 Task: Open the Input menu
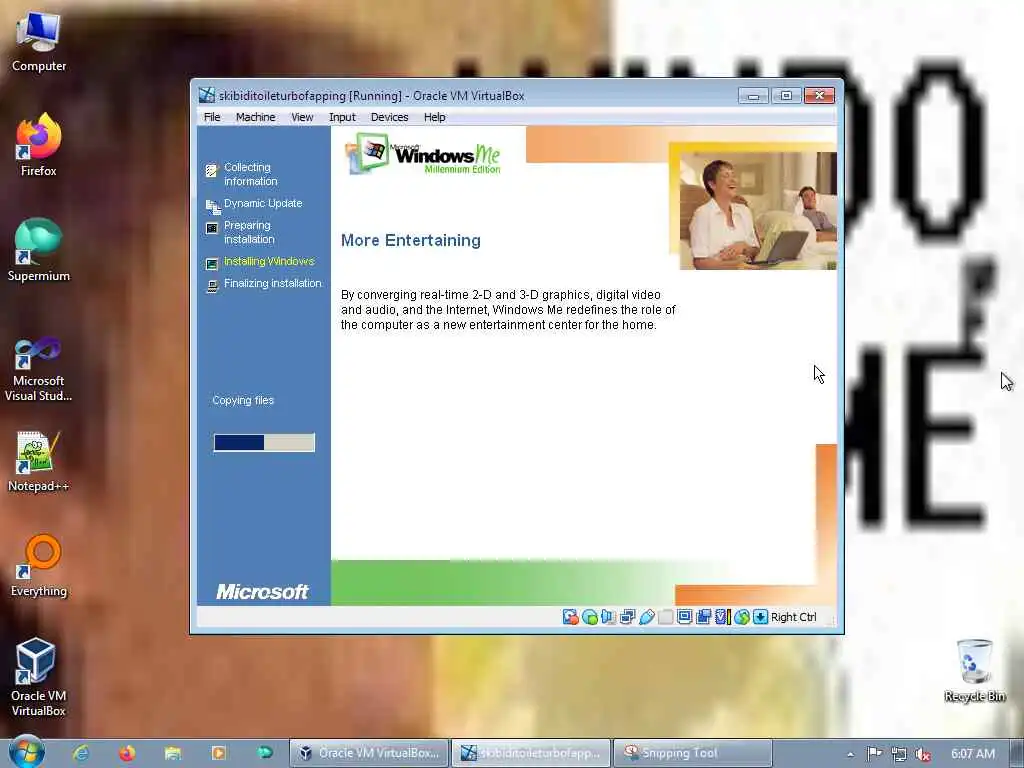(x=342, y=117)
